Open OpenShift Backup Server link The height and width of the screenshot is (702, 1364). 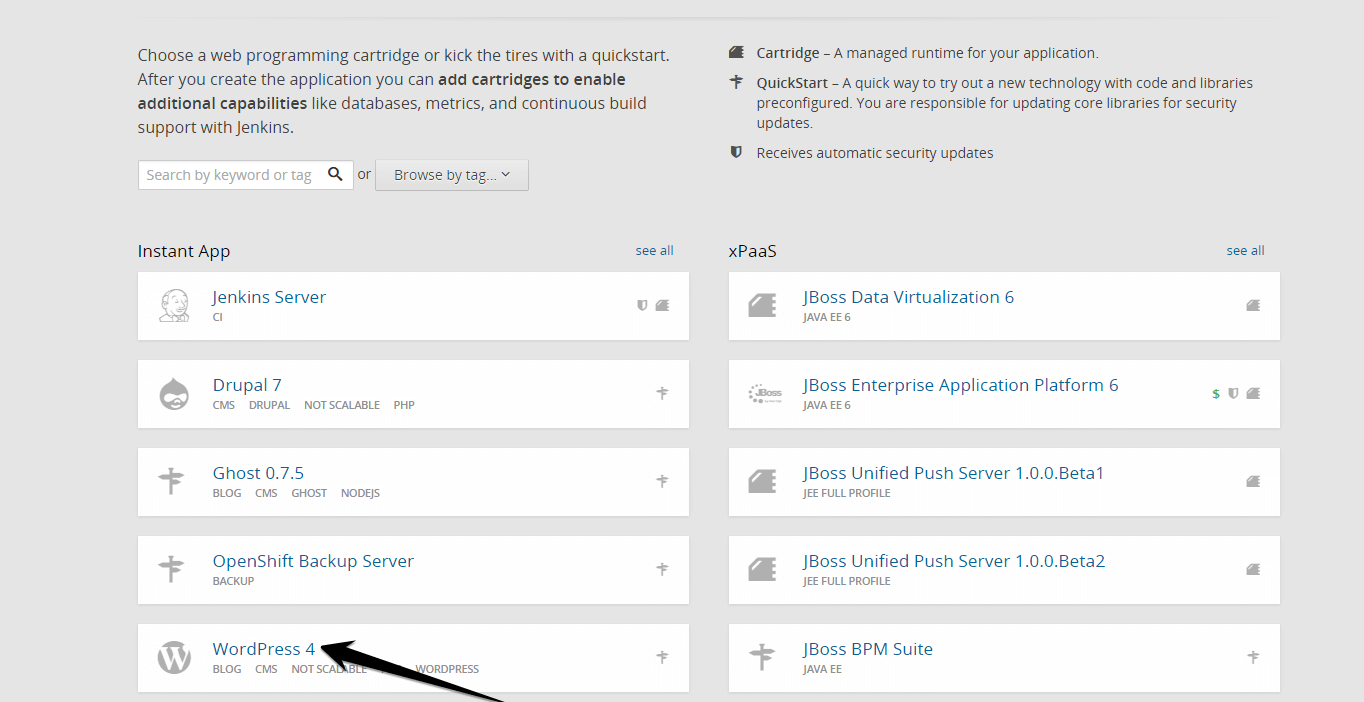(313, 561)
